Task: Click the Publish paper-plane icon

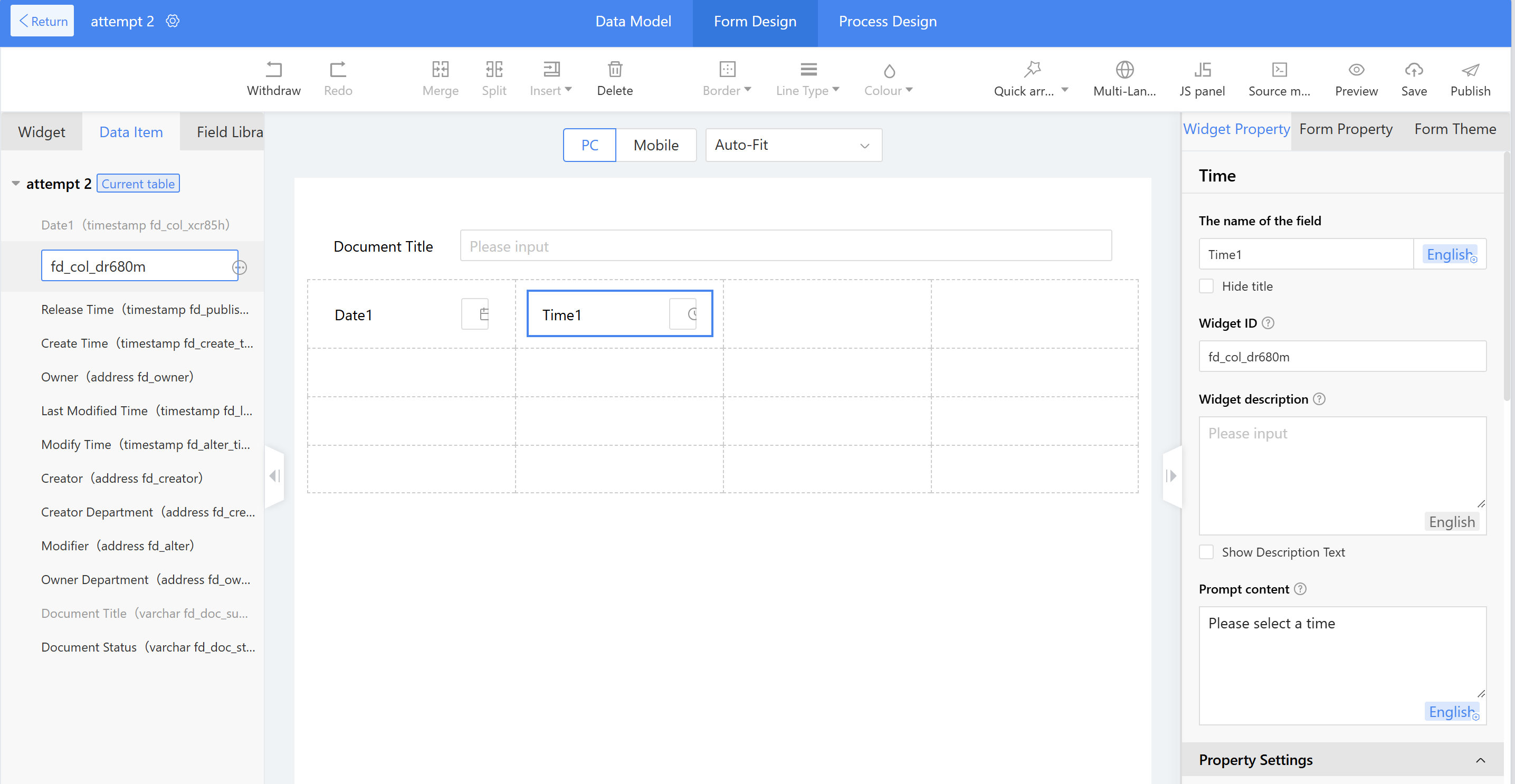Action: coord(1470,70)
